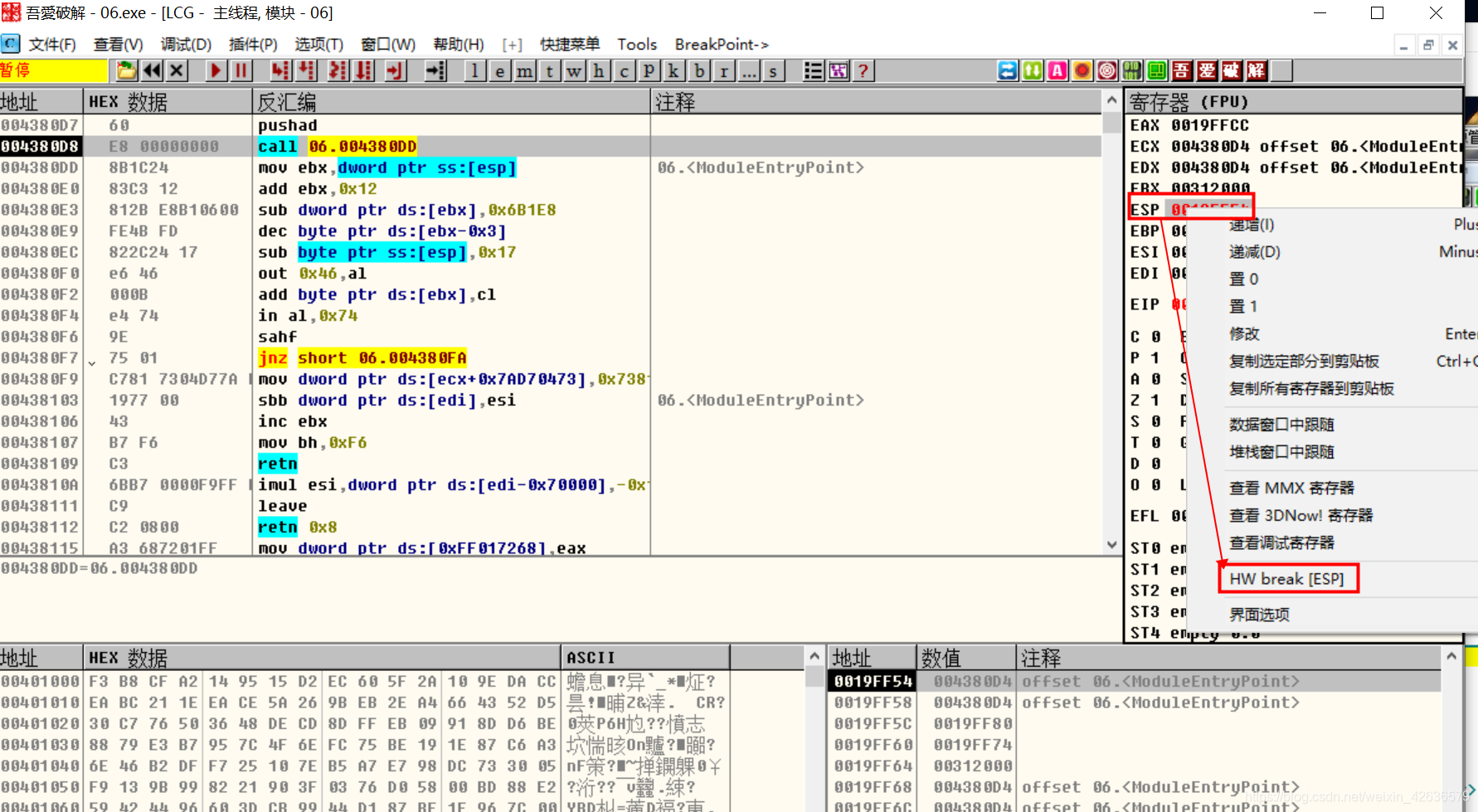Screen dimensions: 1478x812
Task: Click the red 解 toolbar icon
Action: (x=1257, y=71)
